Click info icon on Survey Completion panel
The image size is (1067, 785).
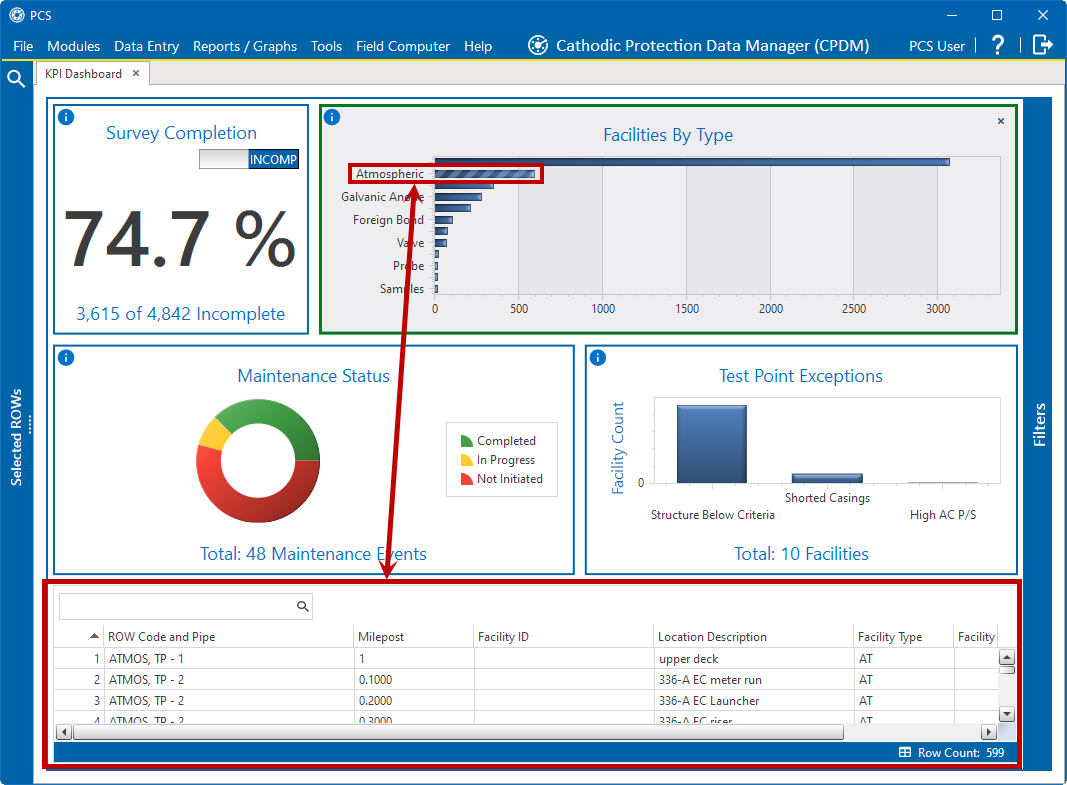point(66,117)
